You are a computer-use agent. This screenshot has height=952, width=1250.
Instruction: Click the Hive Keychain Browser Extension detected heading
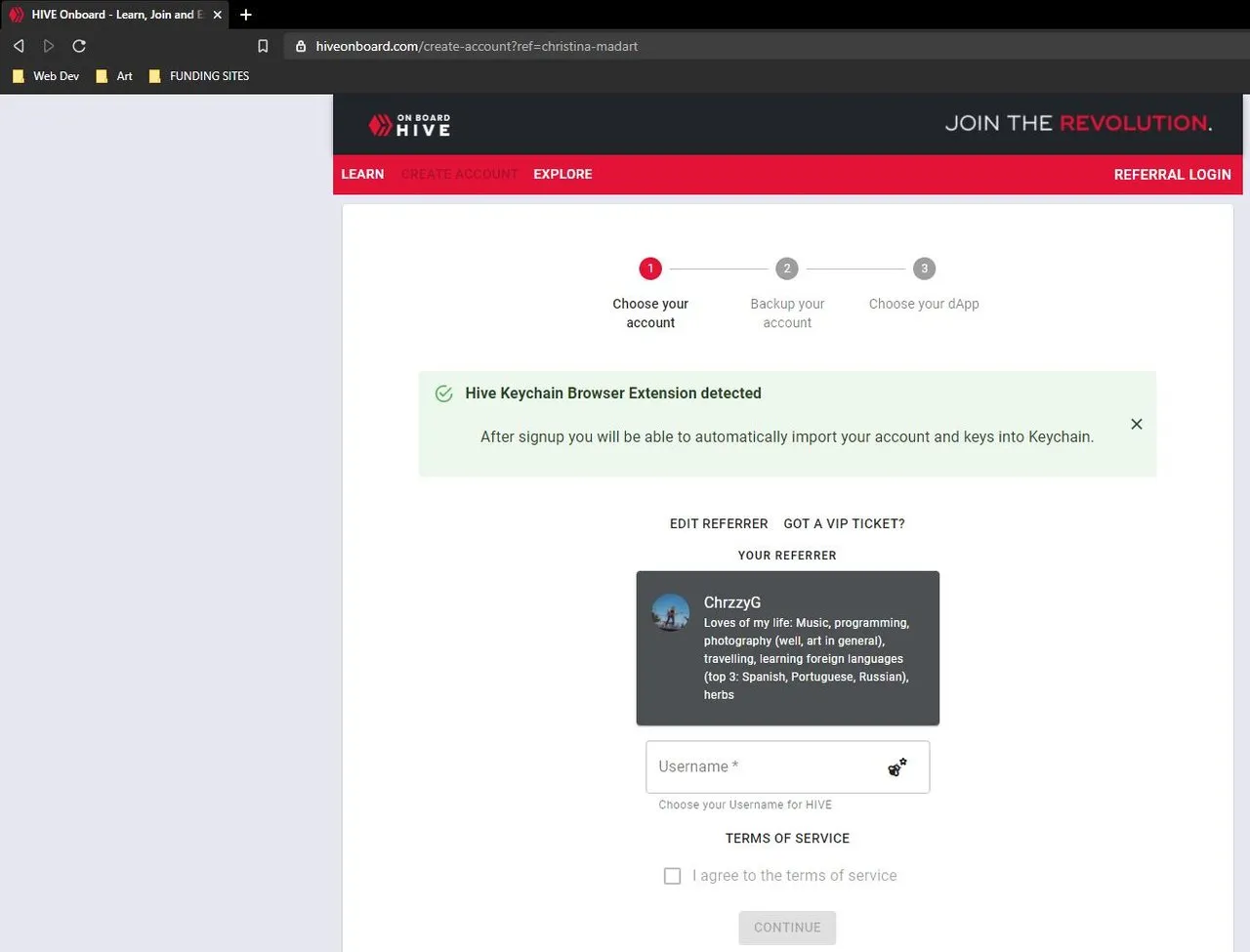613,393
